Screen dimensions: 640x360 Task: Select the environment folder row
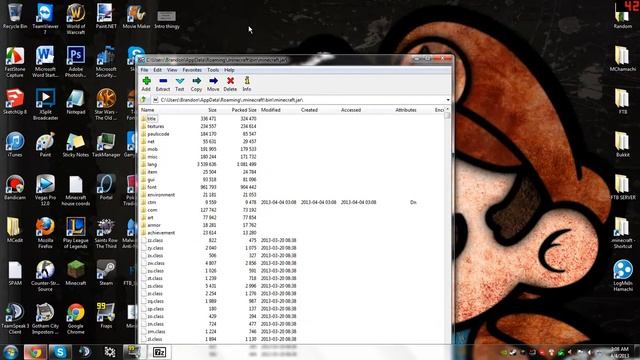click(x=292, y=195)
